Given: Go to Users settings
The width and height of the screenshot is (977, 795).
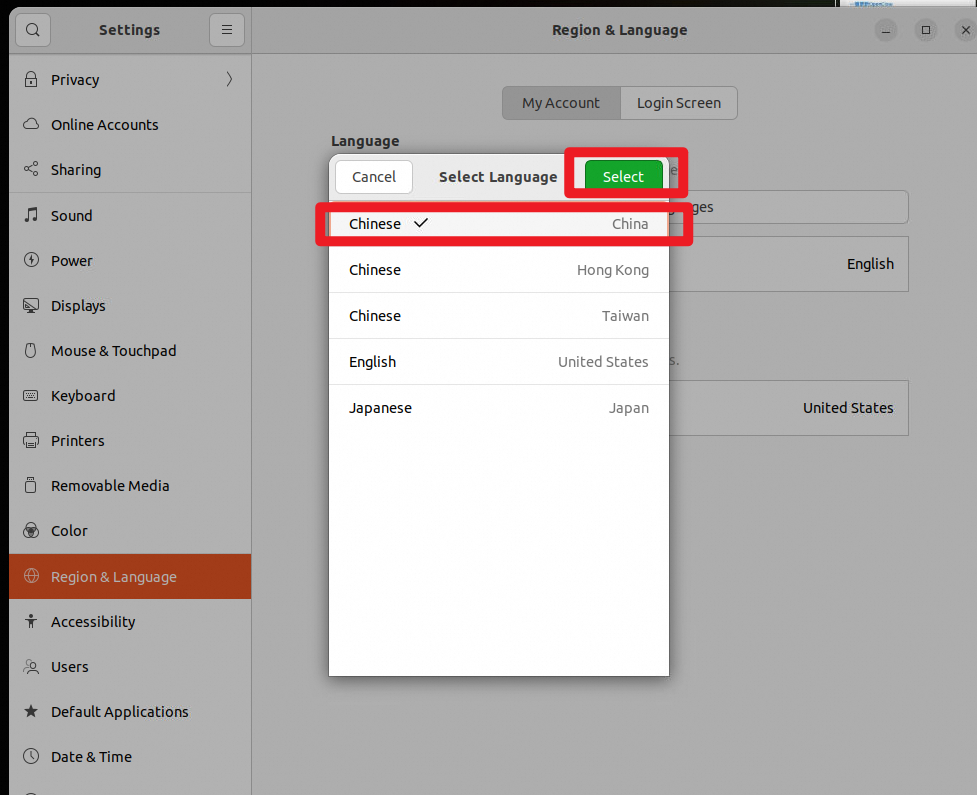Looking at the screenshot, I should [x=130, y=667].
